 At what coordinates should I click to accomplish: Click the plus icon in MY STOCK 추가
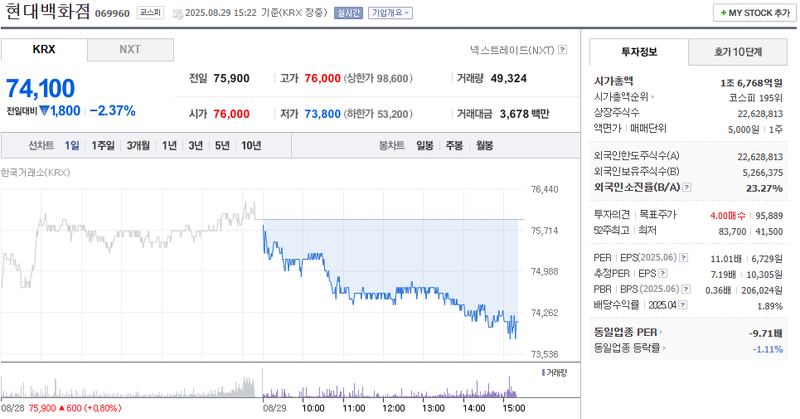(723, 13)
